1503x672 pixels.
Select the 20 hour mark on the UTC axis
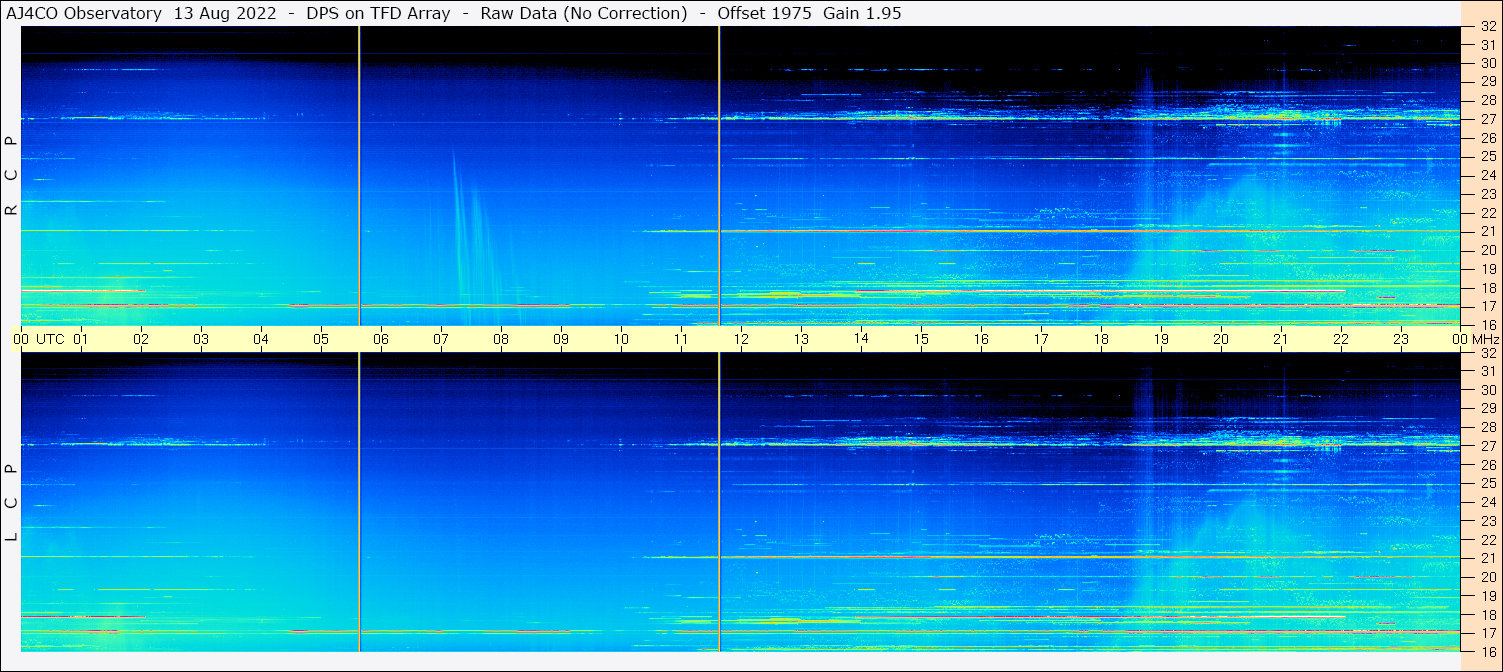[x=1221, y=339]
